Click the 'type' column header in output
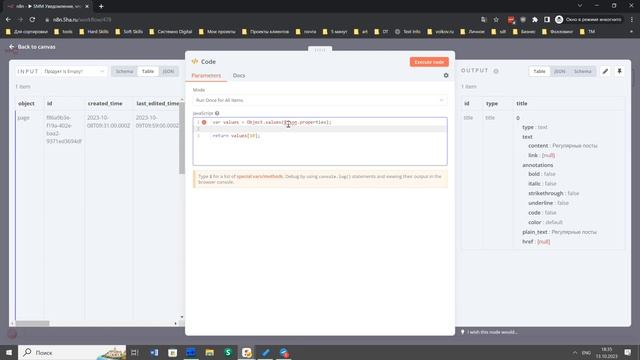The image size is (640, 360). [x=492, y=104]
